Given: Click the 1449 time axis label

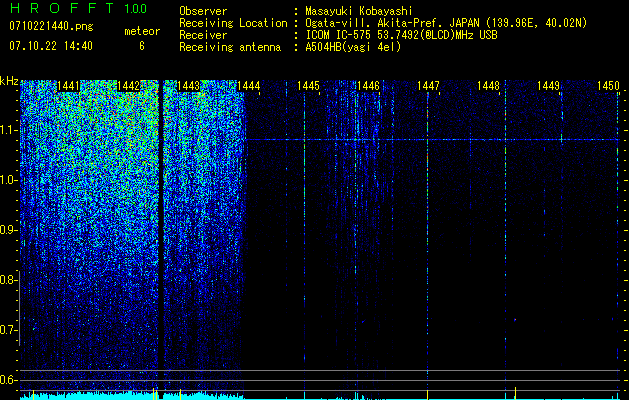Looking at the screenshot, I should 548,86.
